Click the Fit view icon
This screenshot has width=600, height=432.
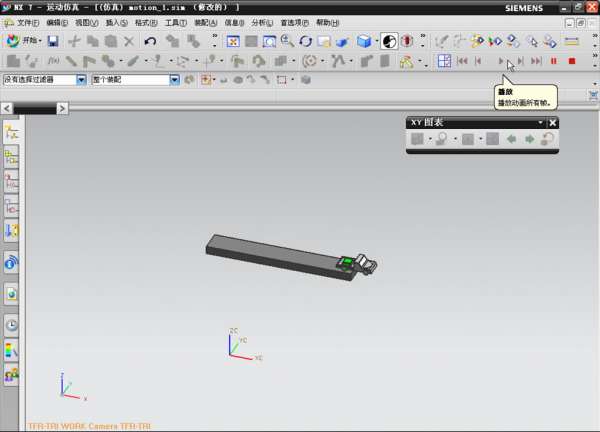click(233, 41)
